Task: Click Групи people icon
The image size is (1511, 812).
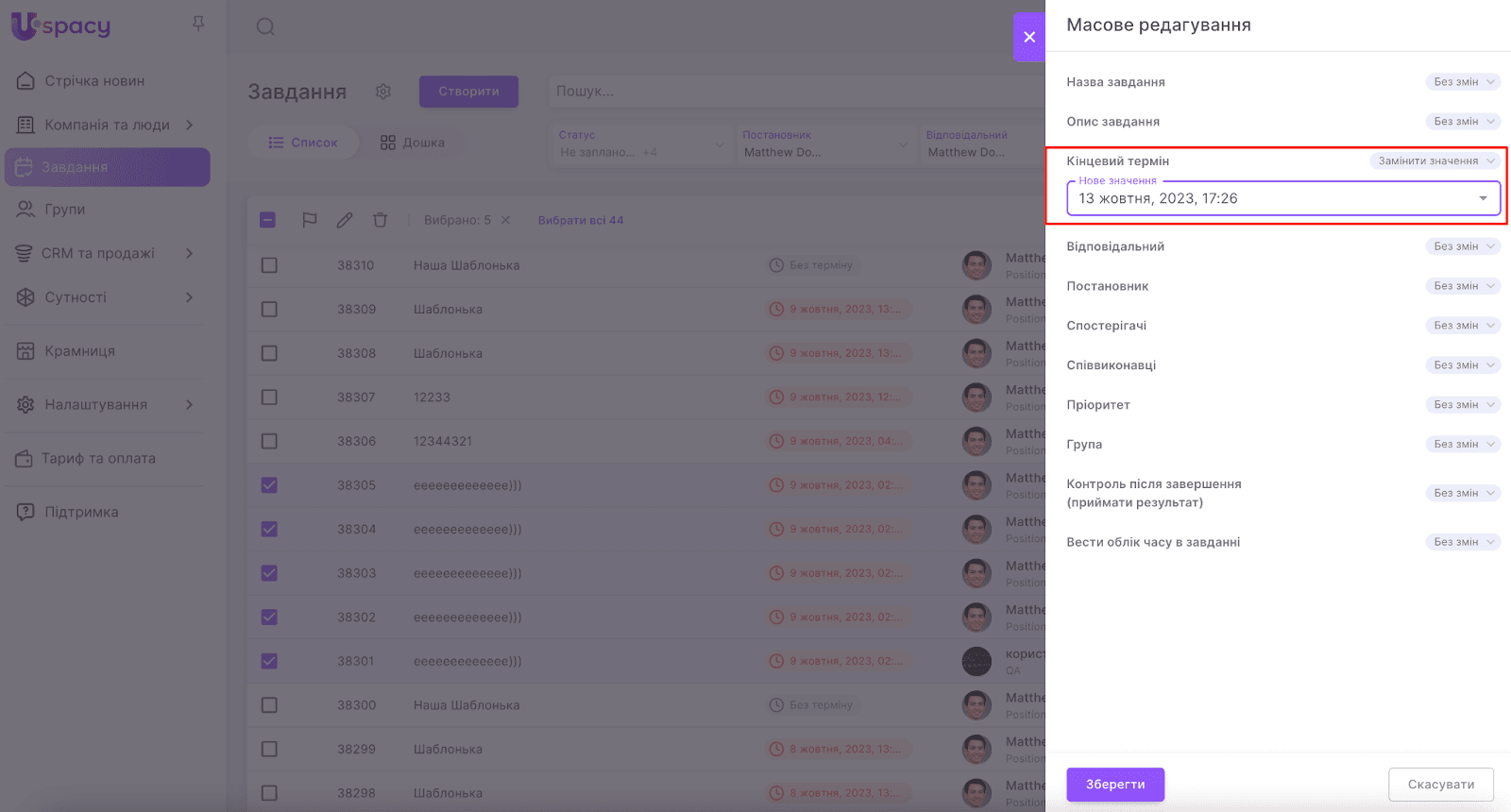Action: point(25,210)
